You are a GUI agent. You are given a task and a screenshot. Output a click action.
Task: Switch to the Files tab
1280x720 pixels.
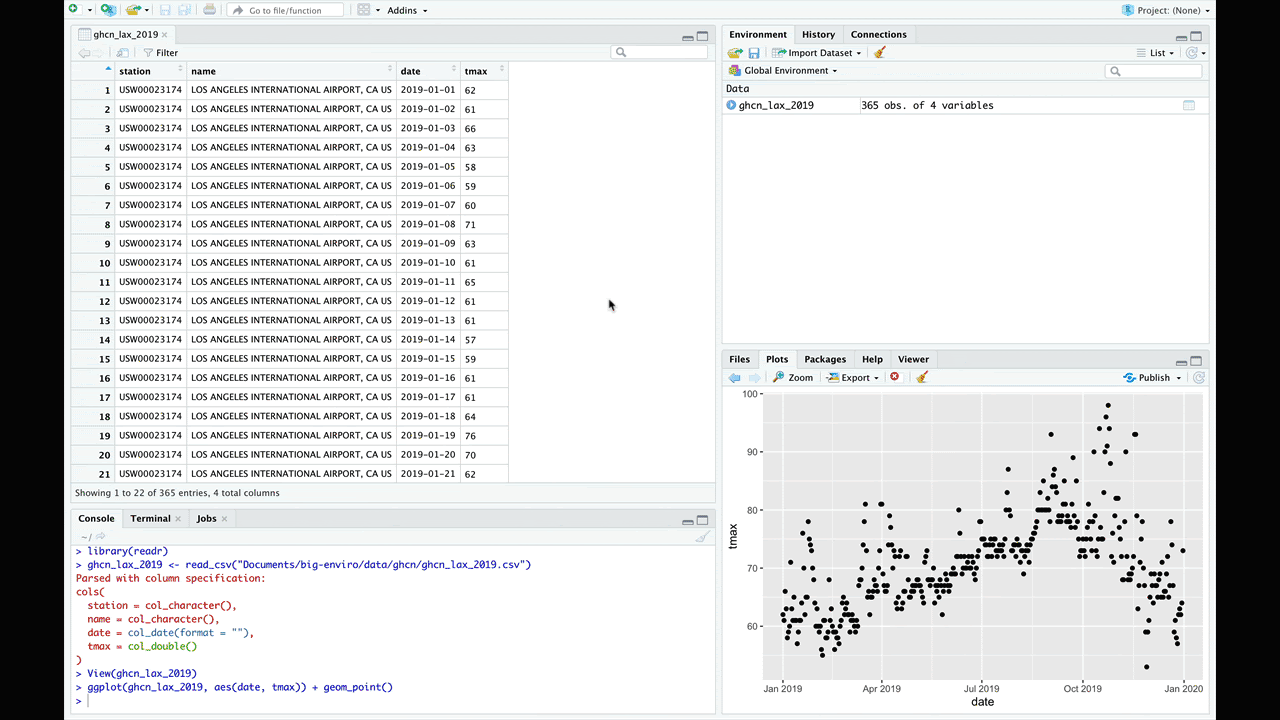(739, 359)
